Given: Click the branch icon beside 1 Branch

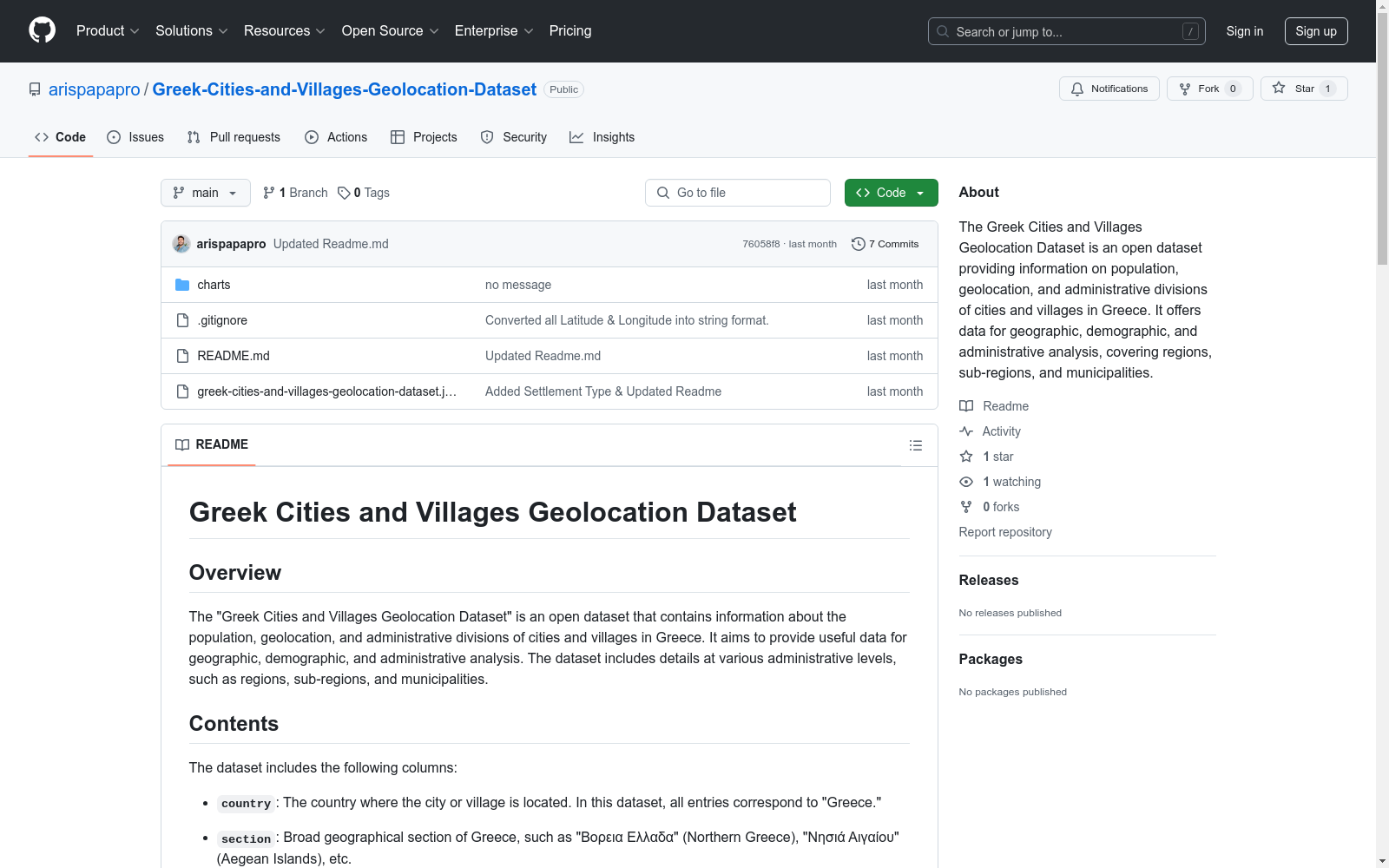Looking at the screenshot, I should (x=269, y=193).
